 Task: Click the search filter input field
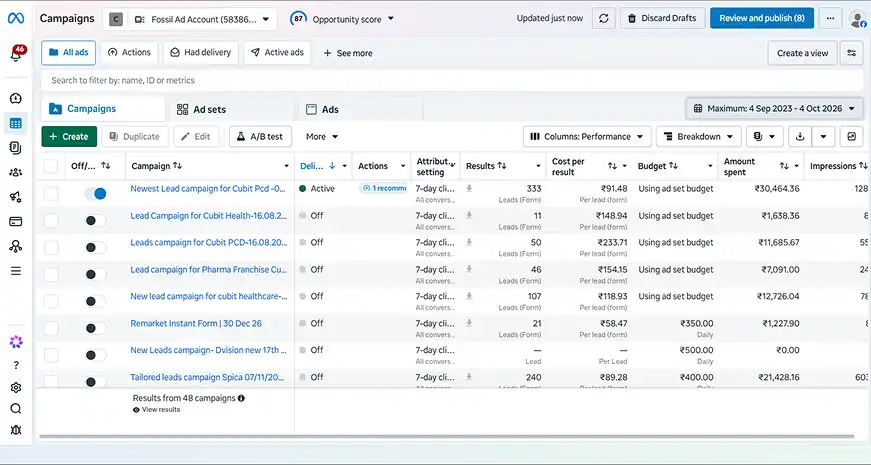(x=452, y=81)
